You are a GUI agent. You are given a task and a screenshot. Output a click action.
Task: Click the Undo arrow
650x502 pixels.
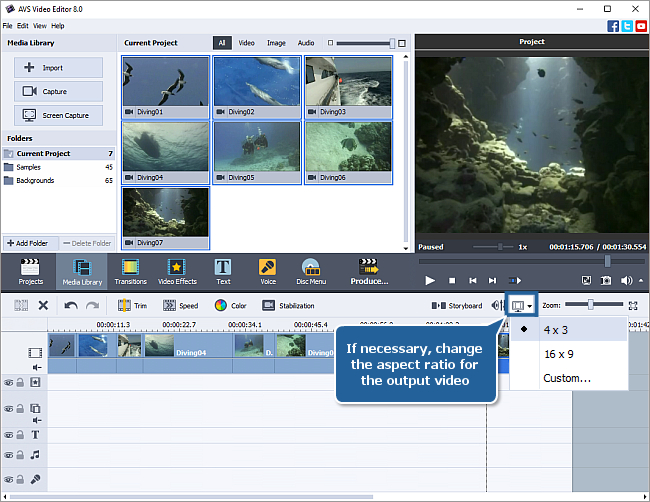click(71, 306)
